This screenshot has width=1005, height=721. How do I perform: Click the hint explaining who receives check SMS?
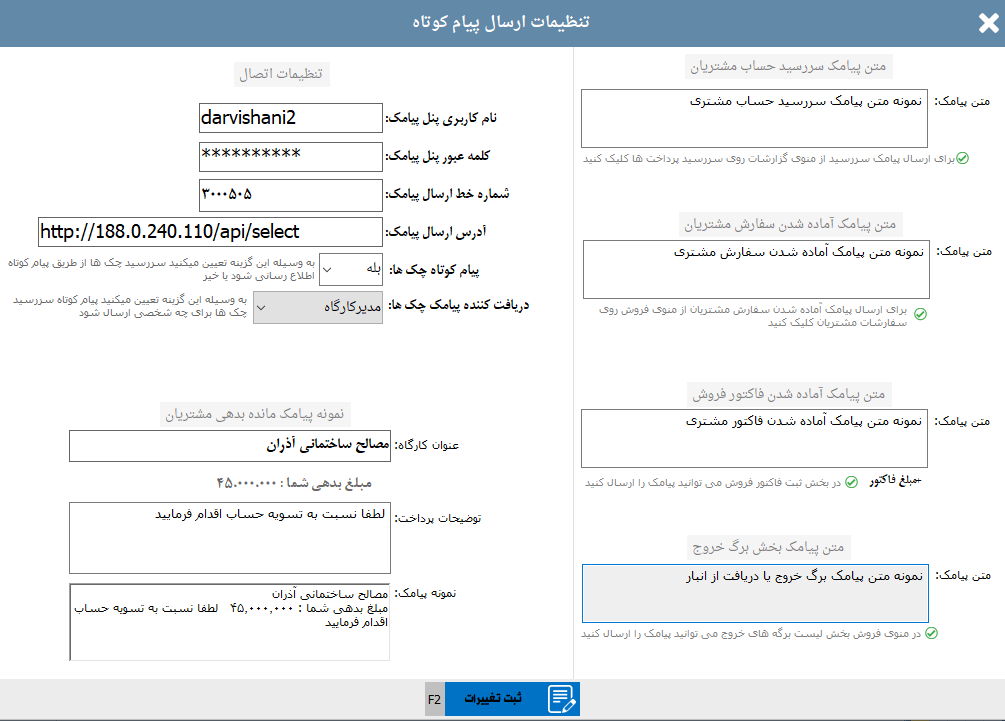[130, 306]
